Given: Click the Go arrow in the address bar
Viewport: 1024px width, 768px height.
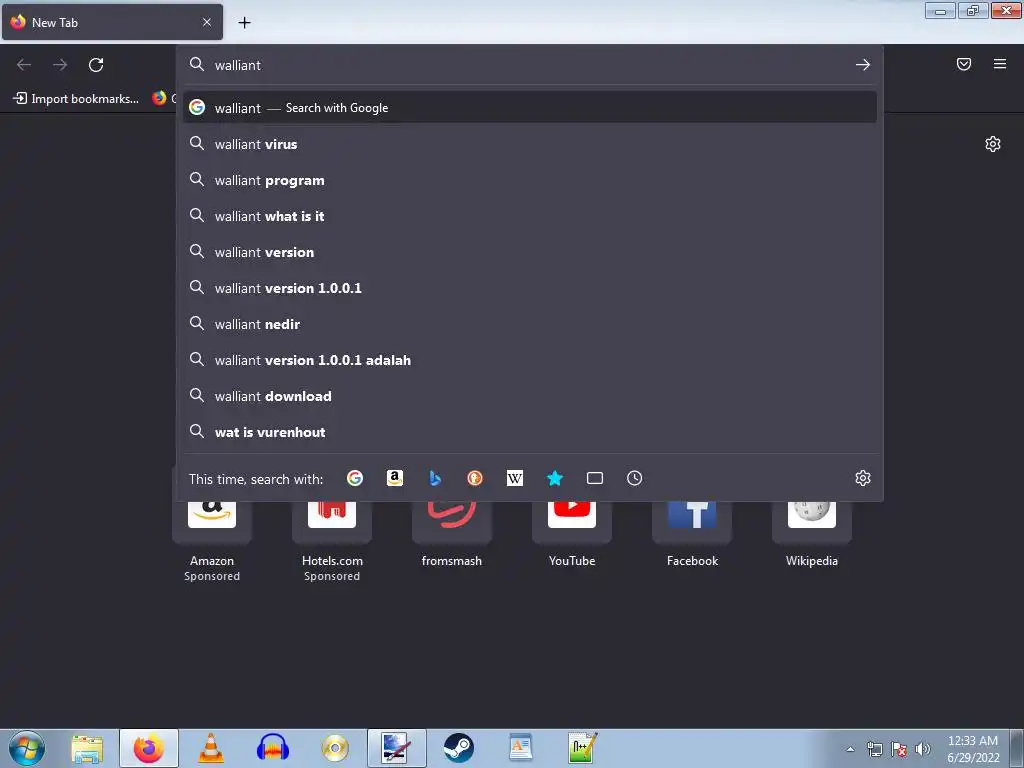Looking at the screenshot, I should click(x=863, y=65).
